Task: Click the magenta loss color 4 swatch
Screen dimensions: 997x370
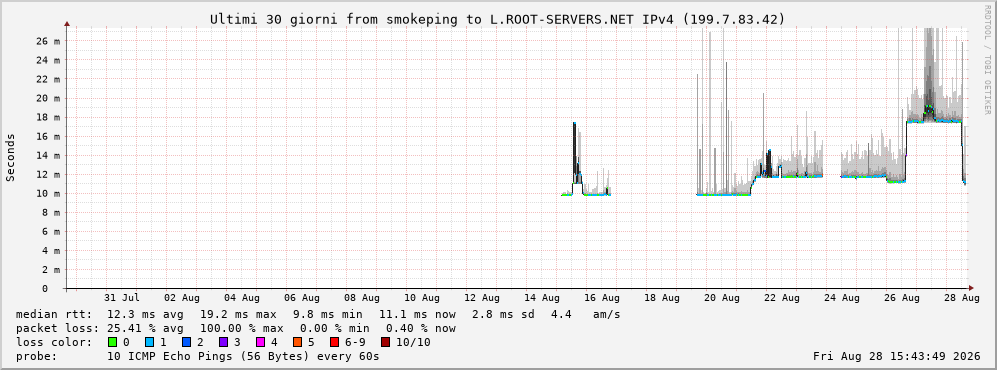Action: point(261,343)
